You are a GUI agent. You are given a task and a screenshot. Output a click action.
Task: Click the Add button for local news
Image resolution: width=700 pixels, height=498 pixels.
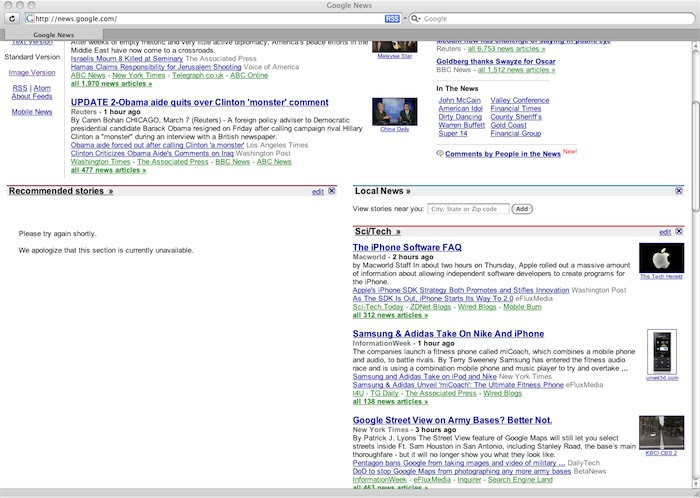click(522, 209)
